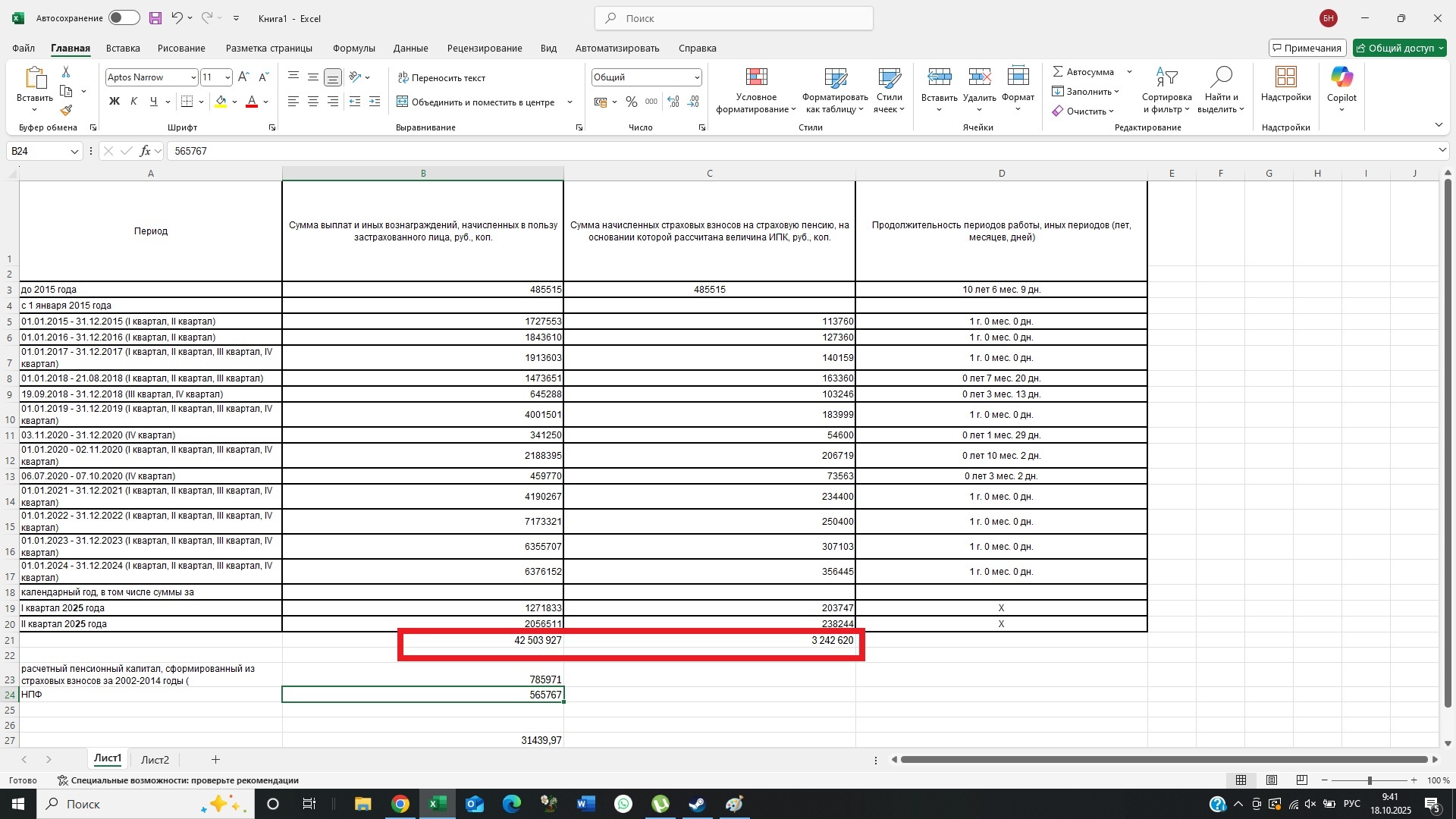
Task: Switch to the Лист2 sheet tab
Action: click(155, 760)
